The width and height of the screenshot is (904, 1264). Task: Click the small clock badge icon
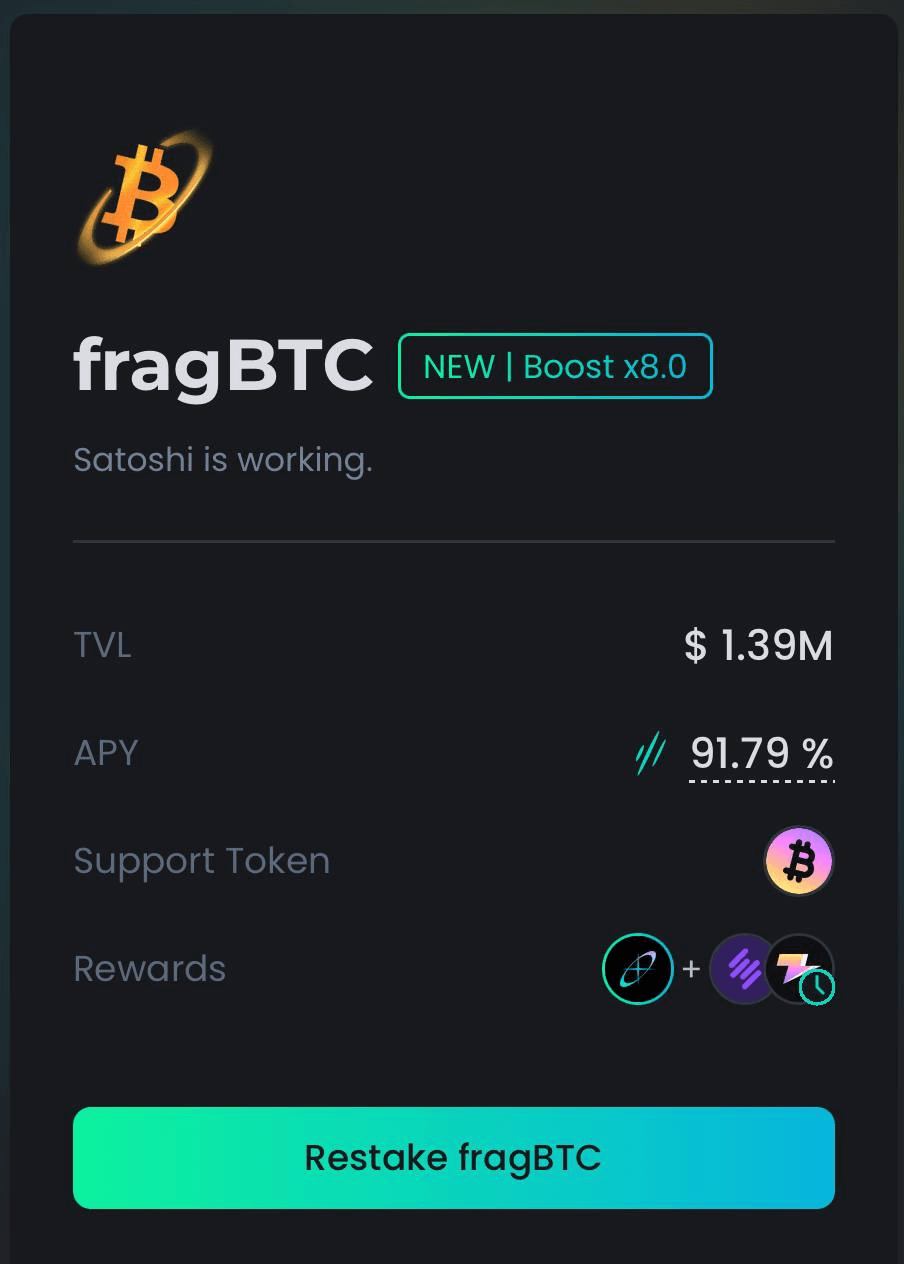(x=818, y=988)
